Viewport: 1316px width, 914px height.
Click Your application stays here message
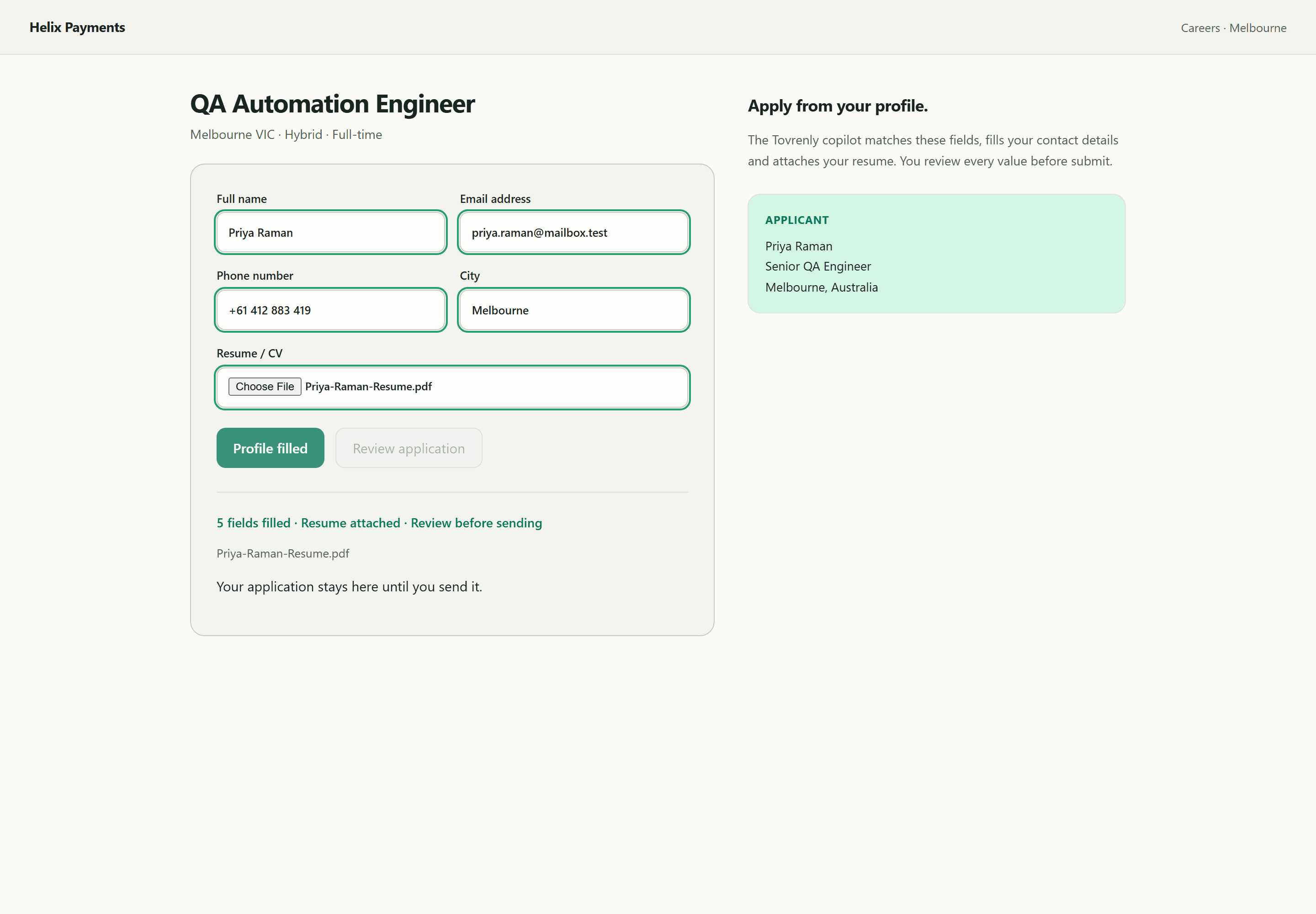pos(349,587)
